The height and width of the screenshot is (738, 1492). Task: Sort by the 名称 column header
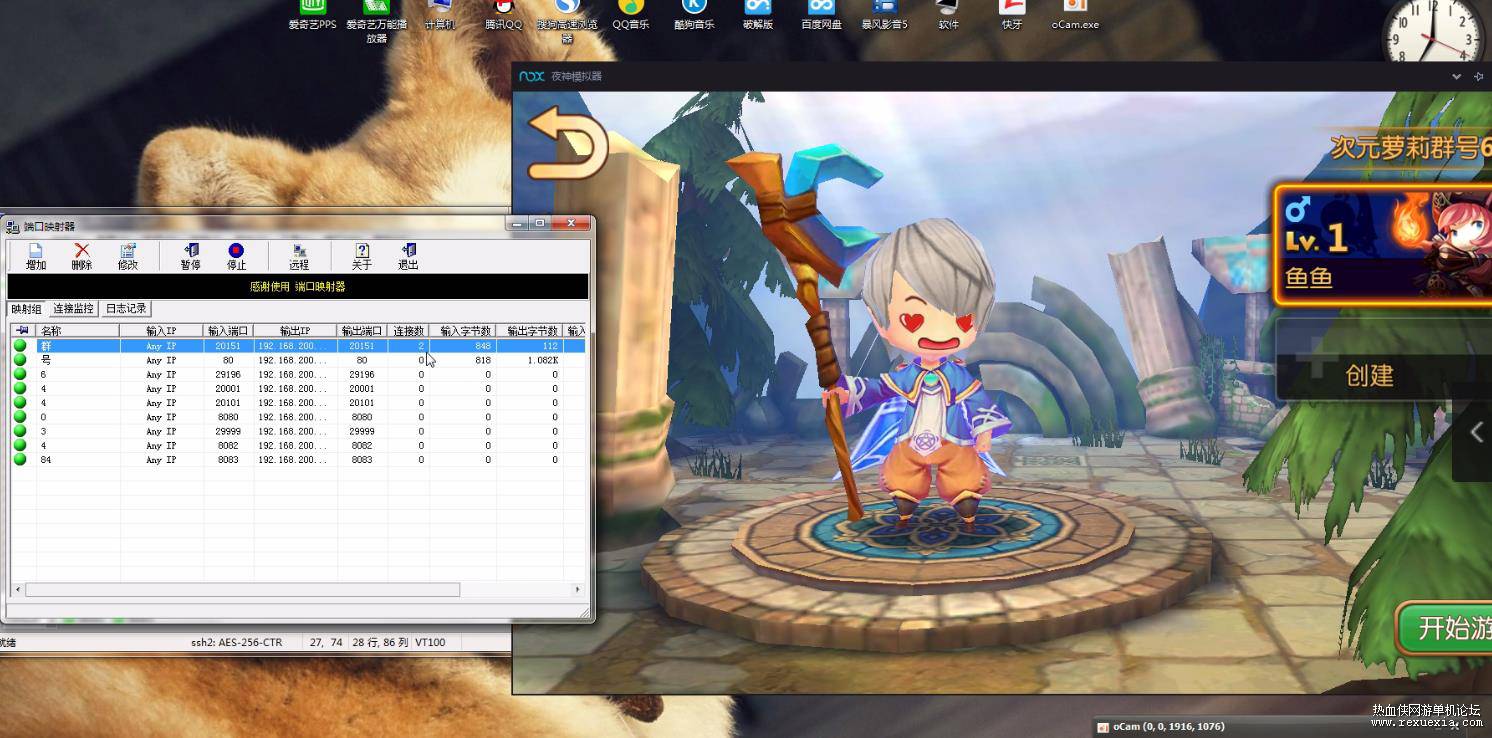click(x=78, y=331)
